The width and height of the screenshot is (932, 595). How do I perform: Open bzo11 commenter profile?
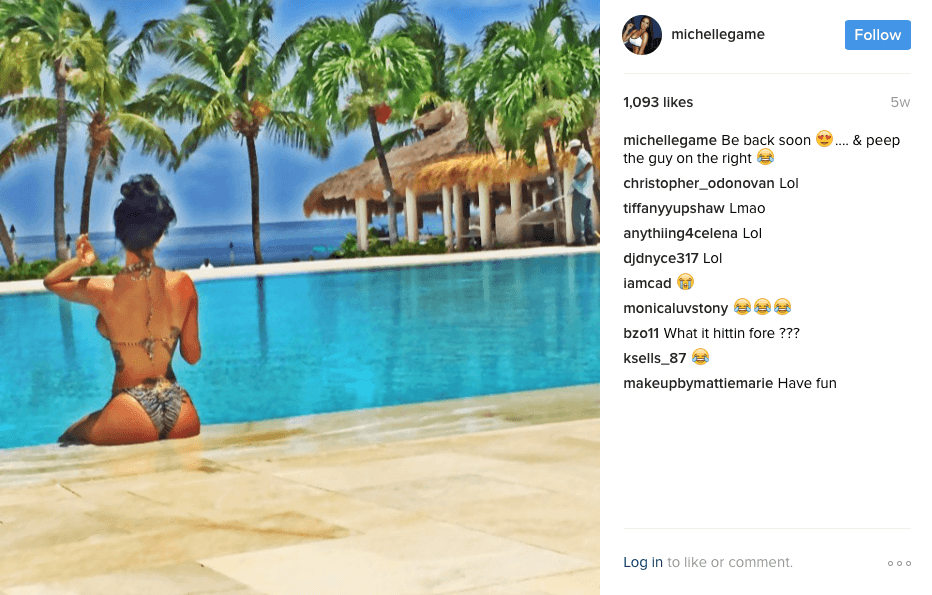pyautogui.click(x=641, y=333)
